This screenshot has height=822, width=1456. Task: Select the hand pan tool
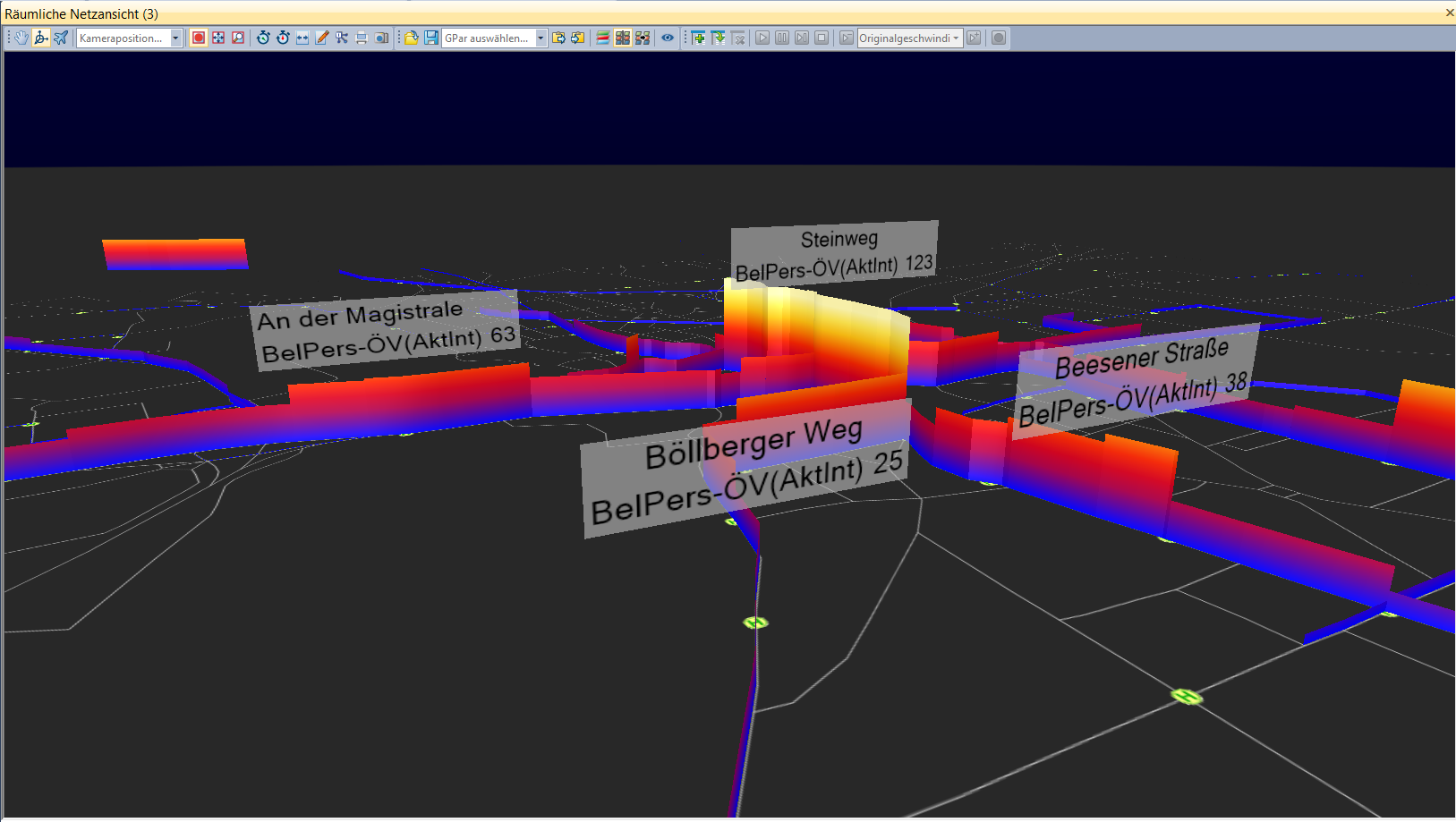tap(21, 38)
